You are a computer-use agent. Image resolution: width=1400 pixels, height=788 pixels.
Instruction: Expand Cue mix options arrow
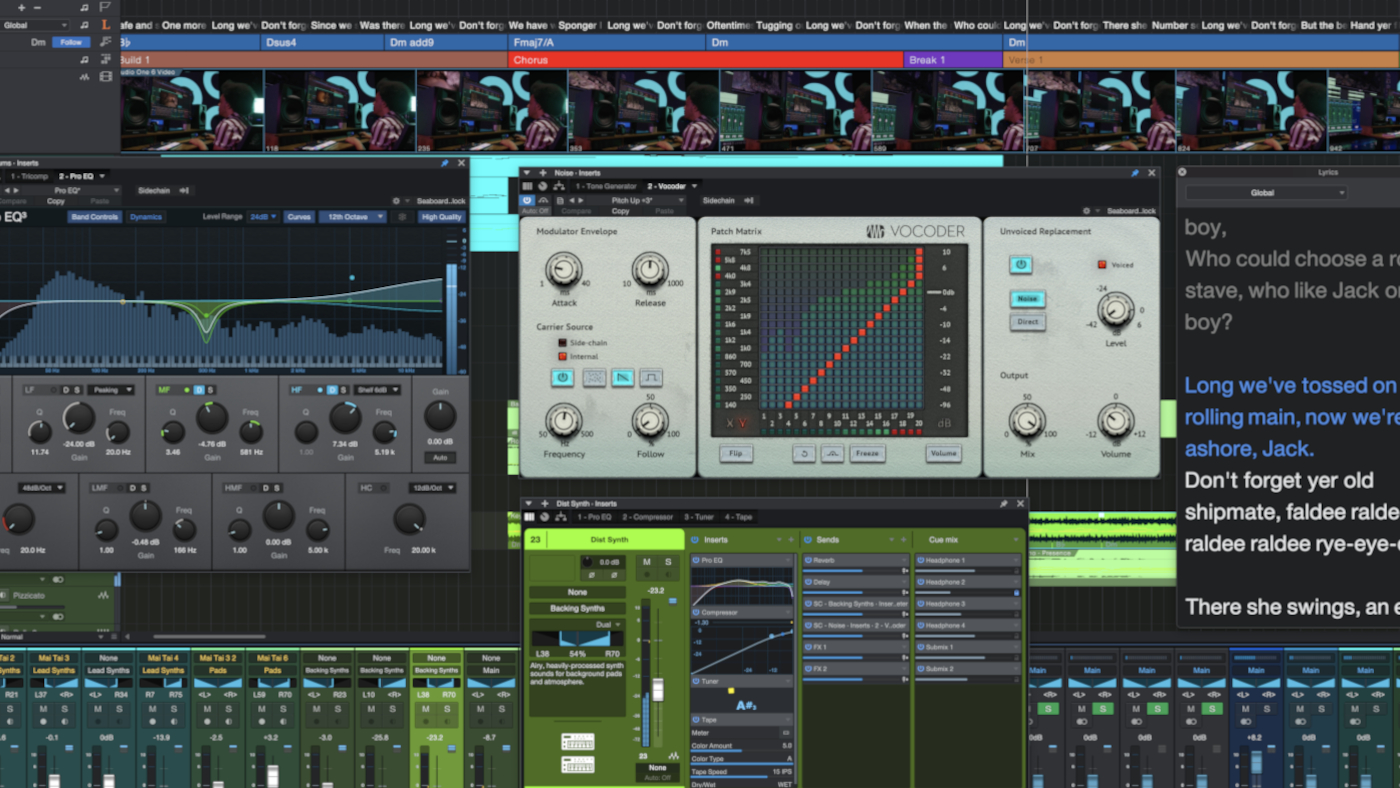click(1015, 540)
